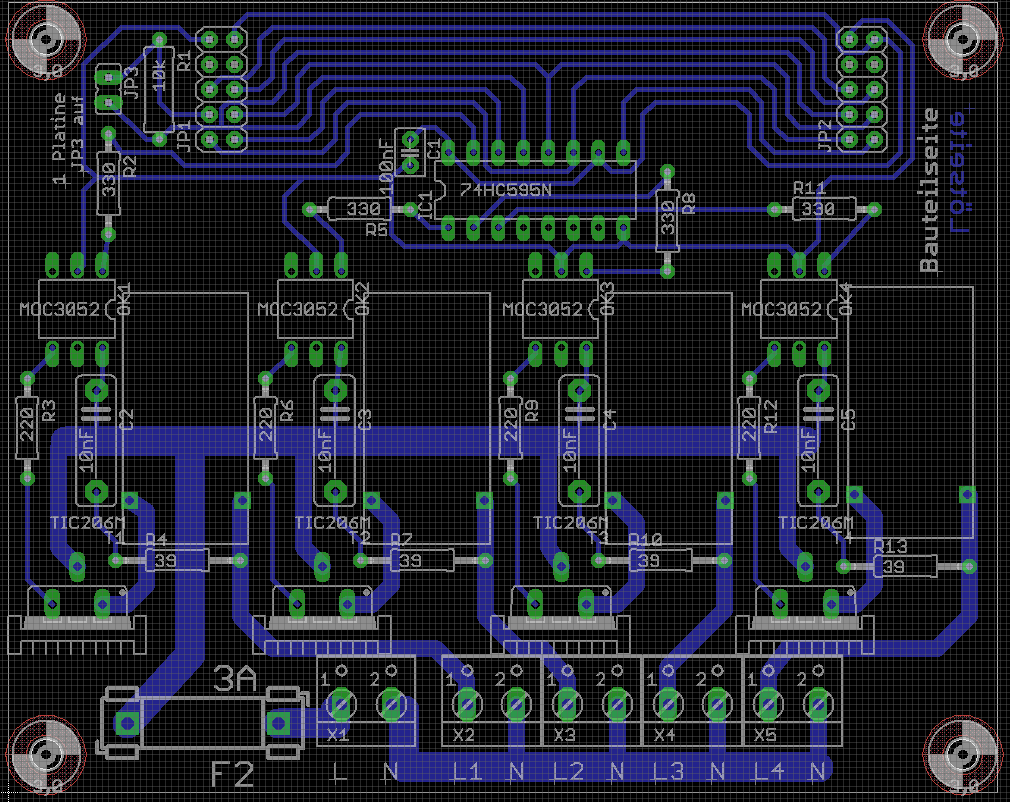Click pad 1 of terminal X5

tap(768, 705)
